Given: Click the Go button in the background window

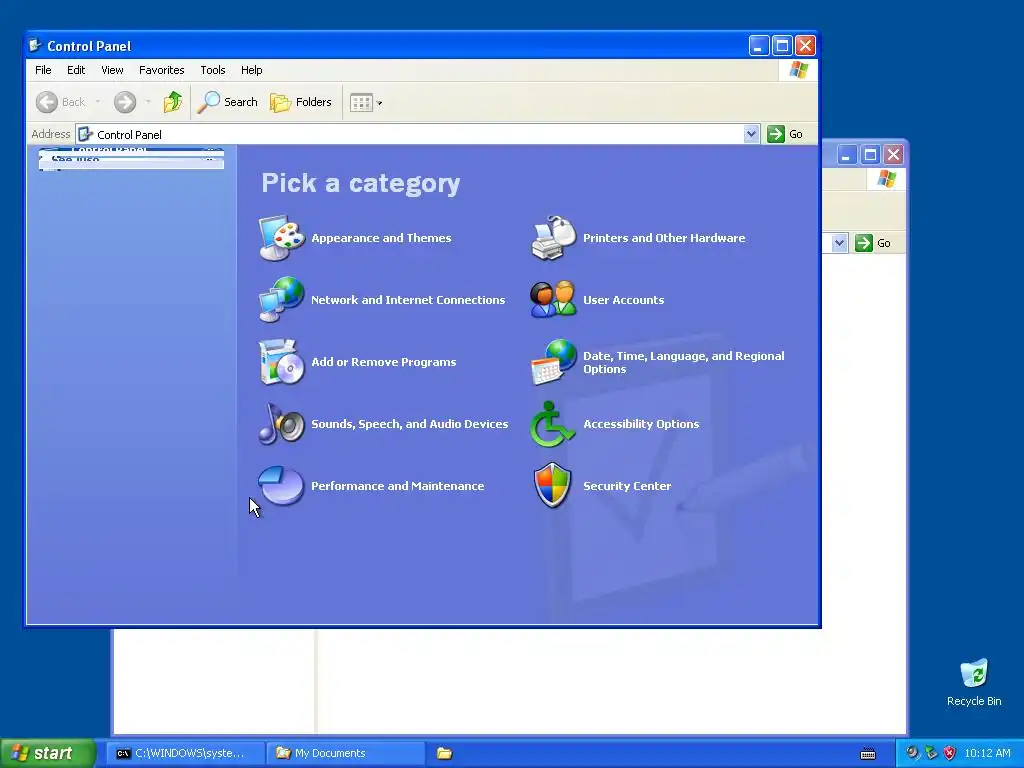Looking at the screenshot, I should pos(874,243).
